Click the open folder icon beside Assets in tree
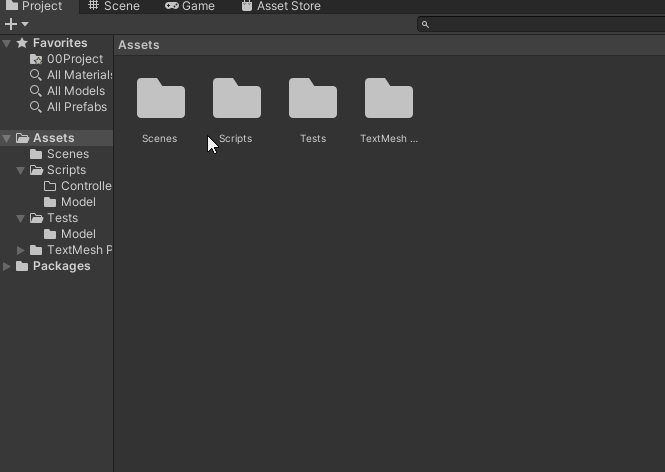665x472 pixels. (x=22, y=138)
